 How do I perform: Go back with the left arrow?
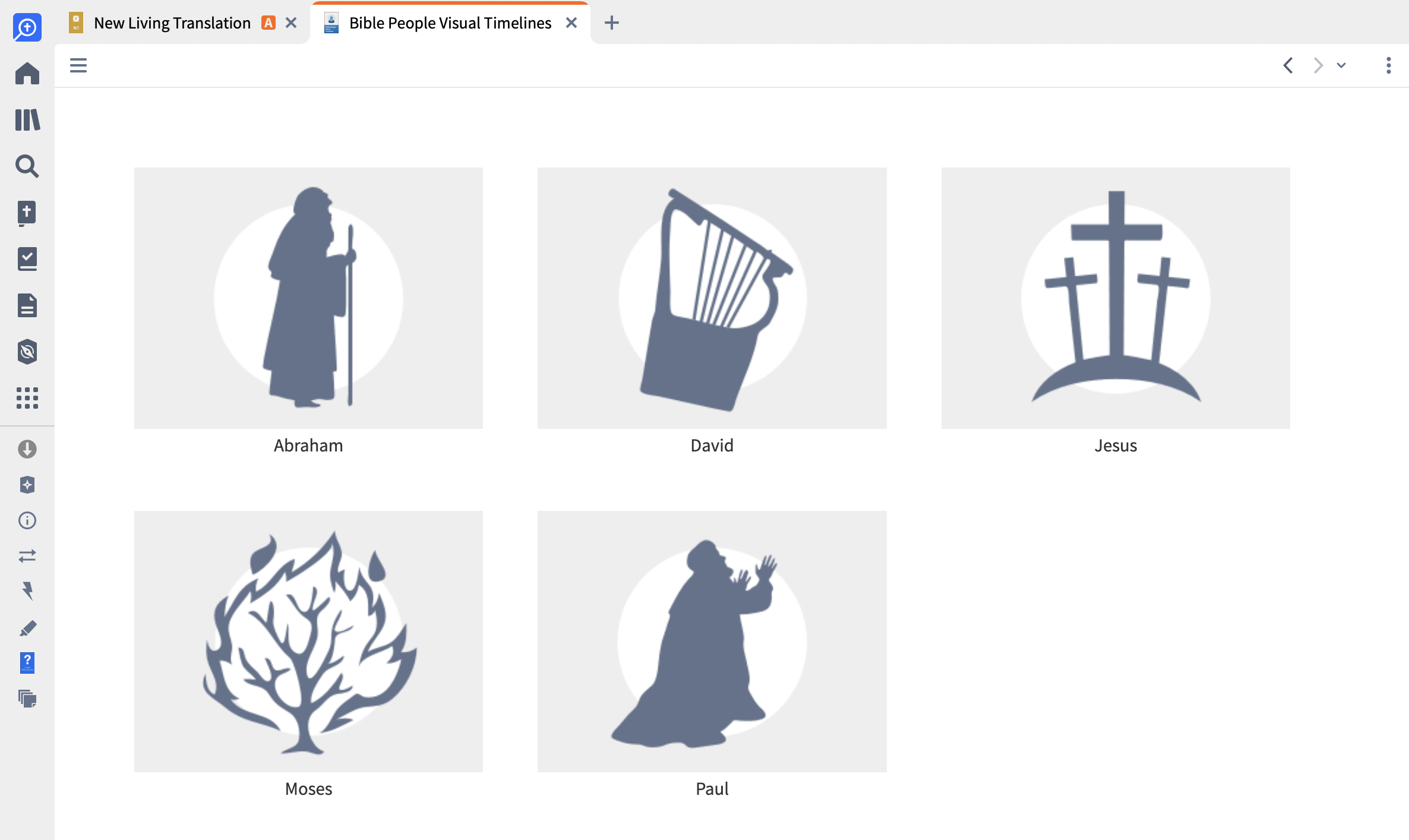point(1288,65)
